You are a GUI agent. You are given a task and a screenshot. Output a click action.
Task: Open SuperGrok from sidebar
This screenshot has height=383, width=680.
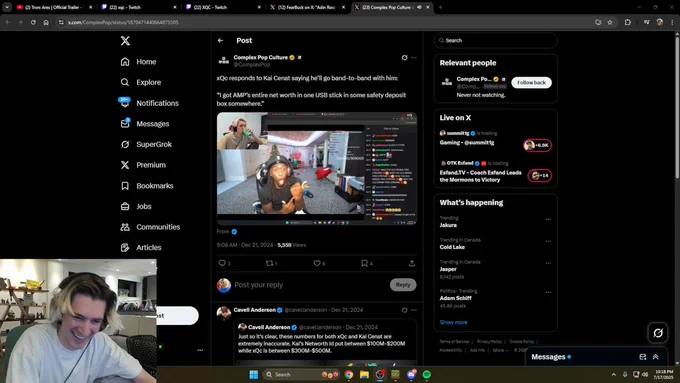pyautogui.click(x=146, y=144)
